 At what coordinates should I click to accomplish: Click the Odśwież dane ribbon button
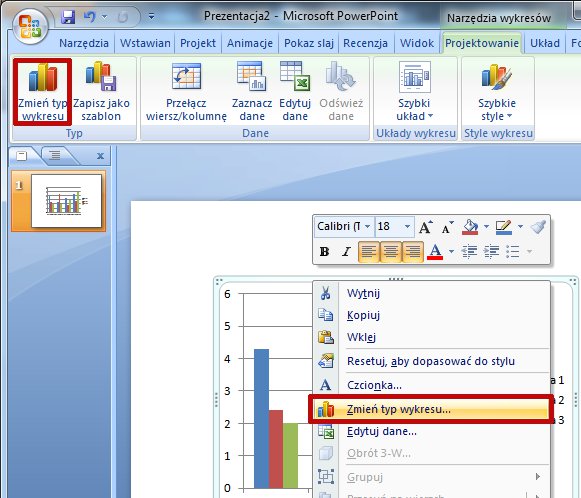(x=341, y=92)
